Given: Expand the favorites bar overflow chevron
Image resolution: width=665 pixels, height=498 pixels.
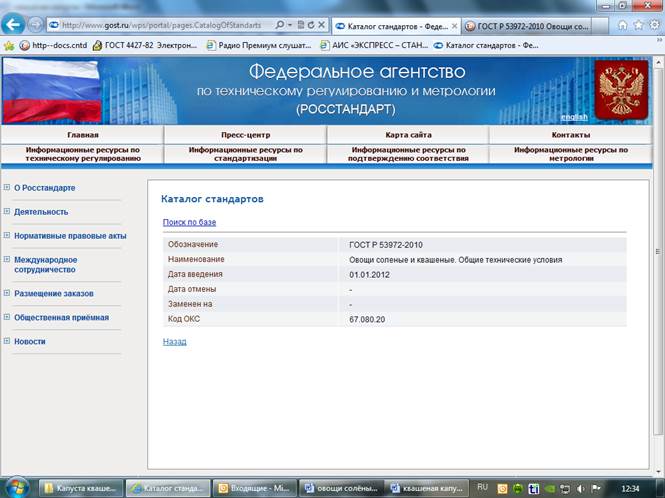Looking at the screenshot, I should 659,40.
